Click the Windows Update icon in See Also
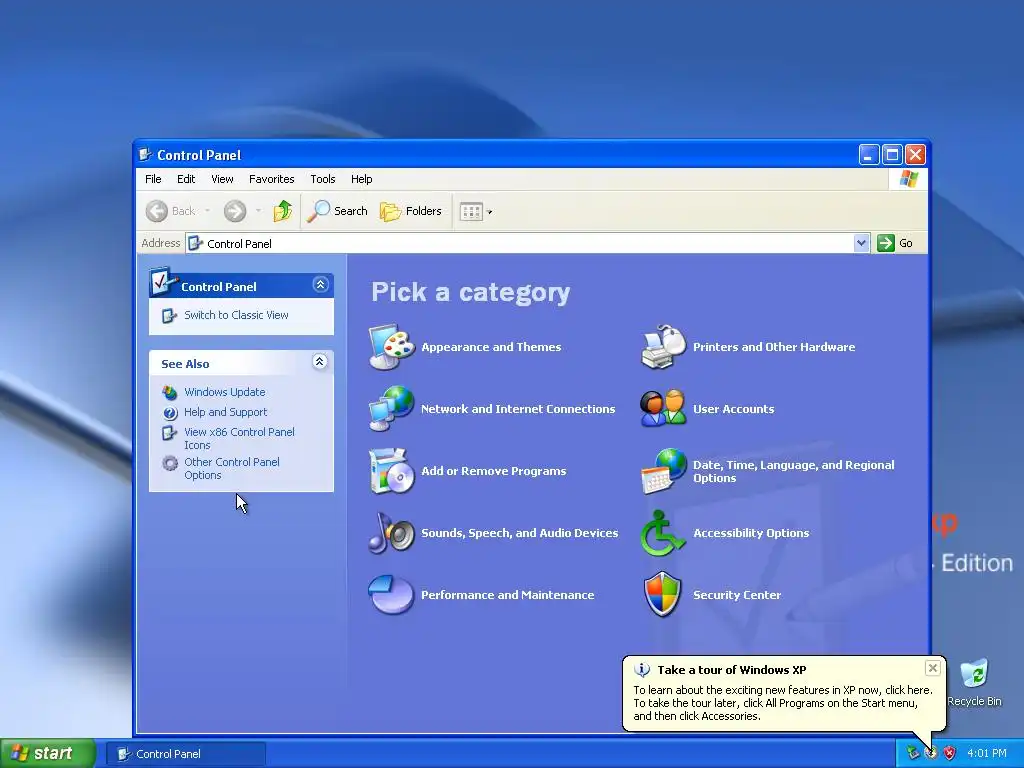This screenshot has height=768, width=1024. pyautogui.click(x=170, y=392)
